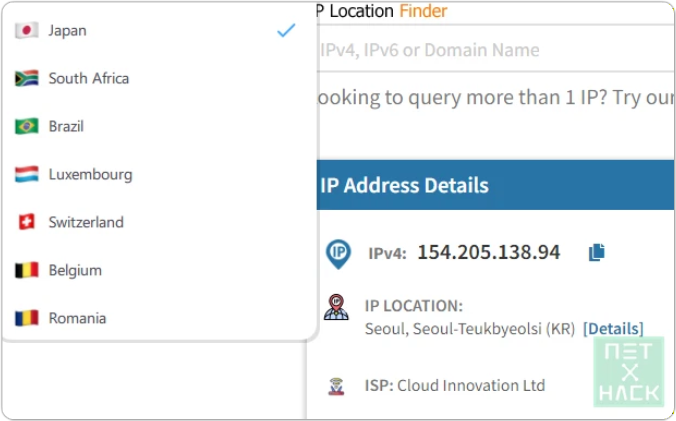Click the Belgium flag icon

click(27, 271)
